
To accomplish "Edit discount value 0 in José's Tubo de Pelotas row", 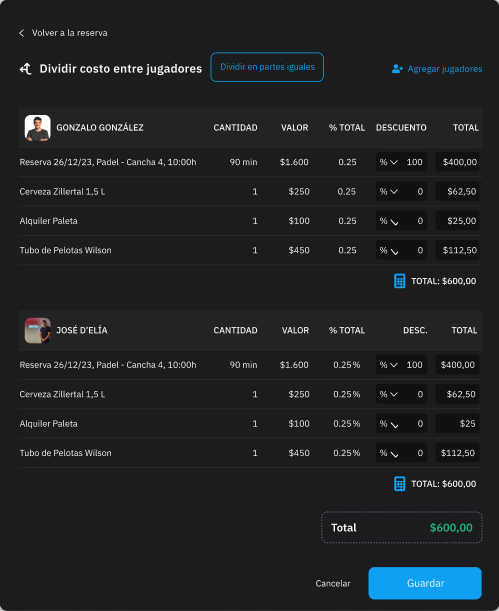I will [420, 453].
